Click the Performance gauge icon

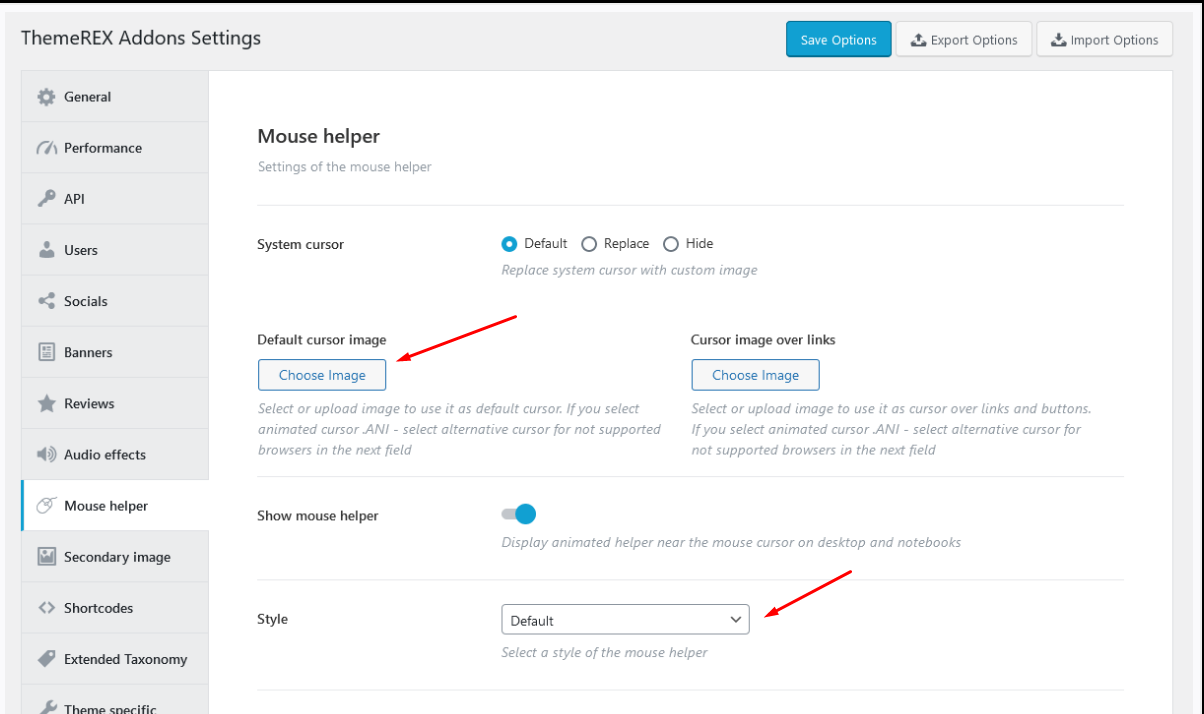tap(46, 148)
